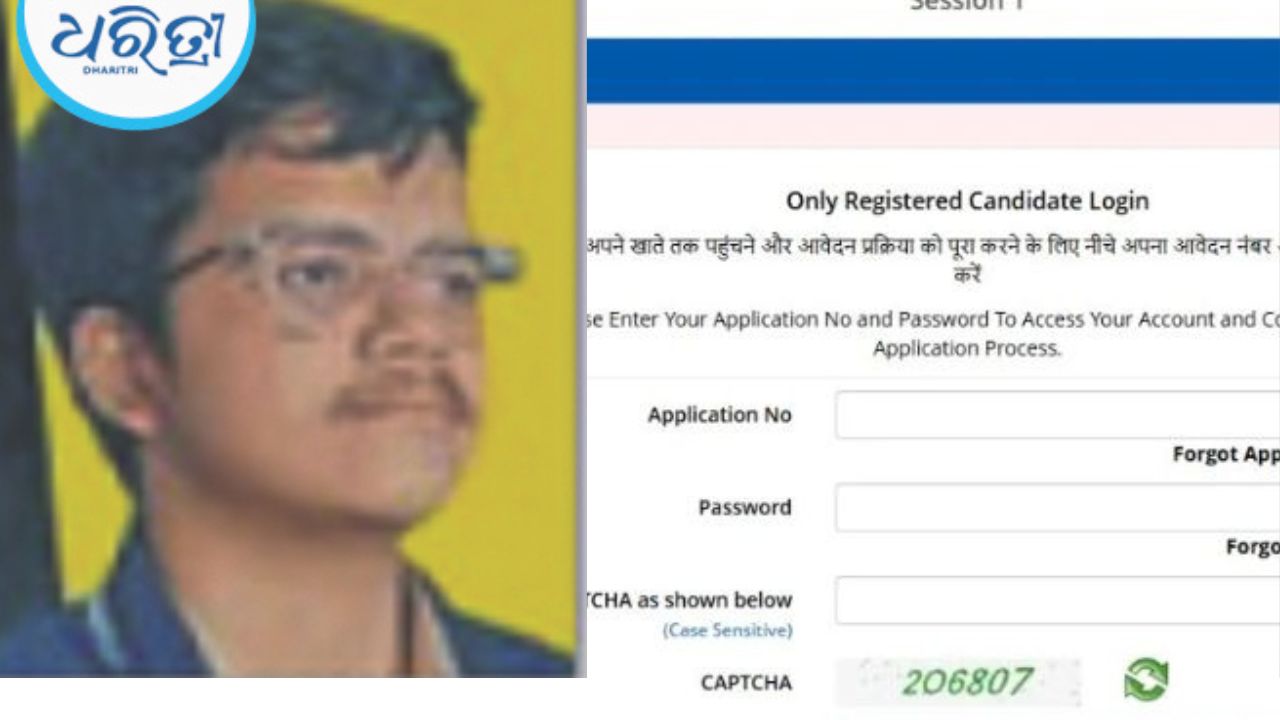Select the photo of the boy with glasses

point(290,338)
